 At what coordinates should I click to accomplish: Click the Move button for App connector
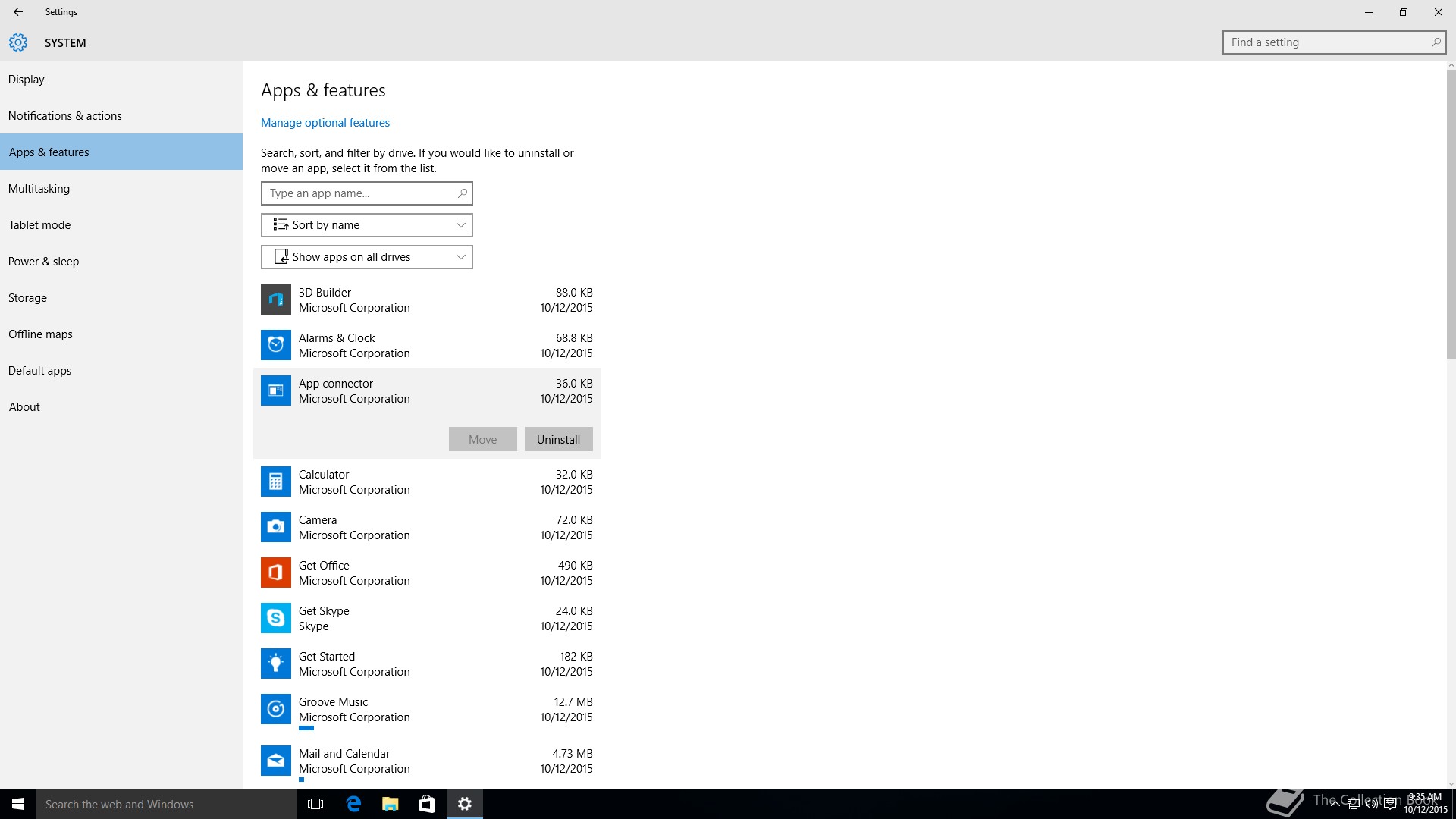click(483, 439)
